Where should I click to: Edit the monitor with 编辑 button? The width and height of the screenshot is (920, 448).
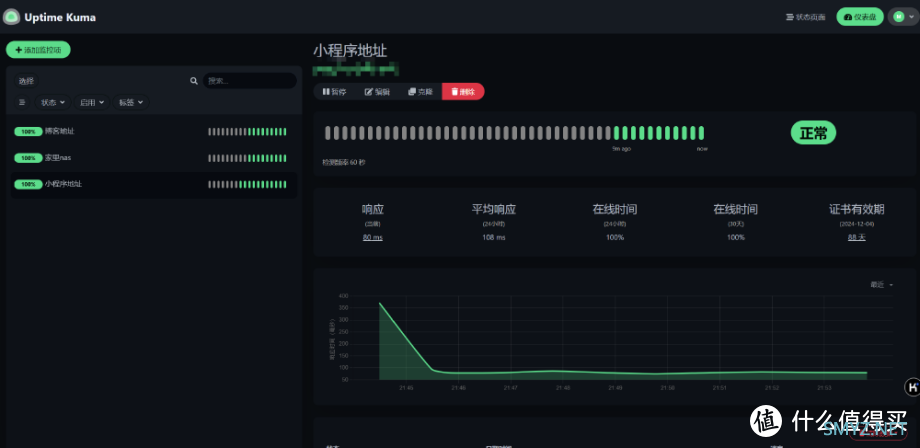pyautogui.click(x=377, y=91)
